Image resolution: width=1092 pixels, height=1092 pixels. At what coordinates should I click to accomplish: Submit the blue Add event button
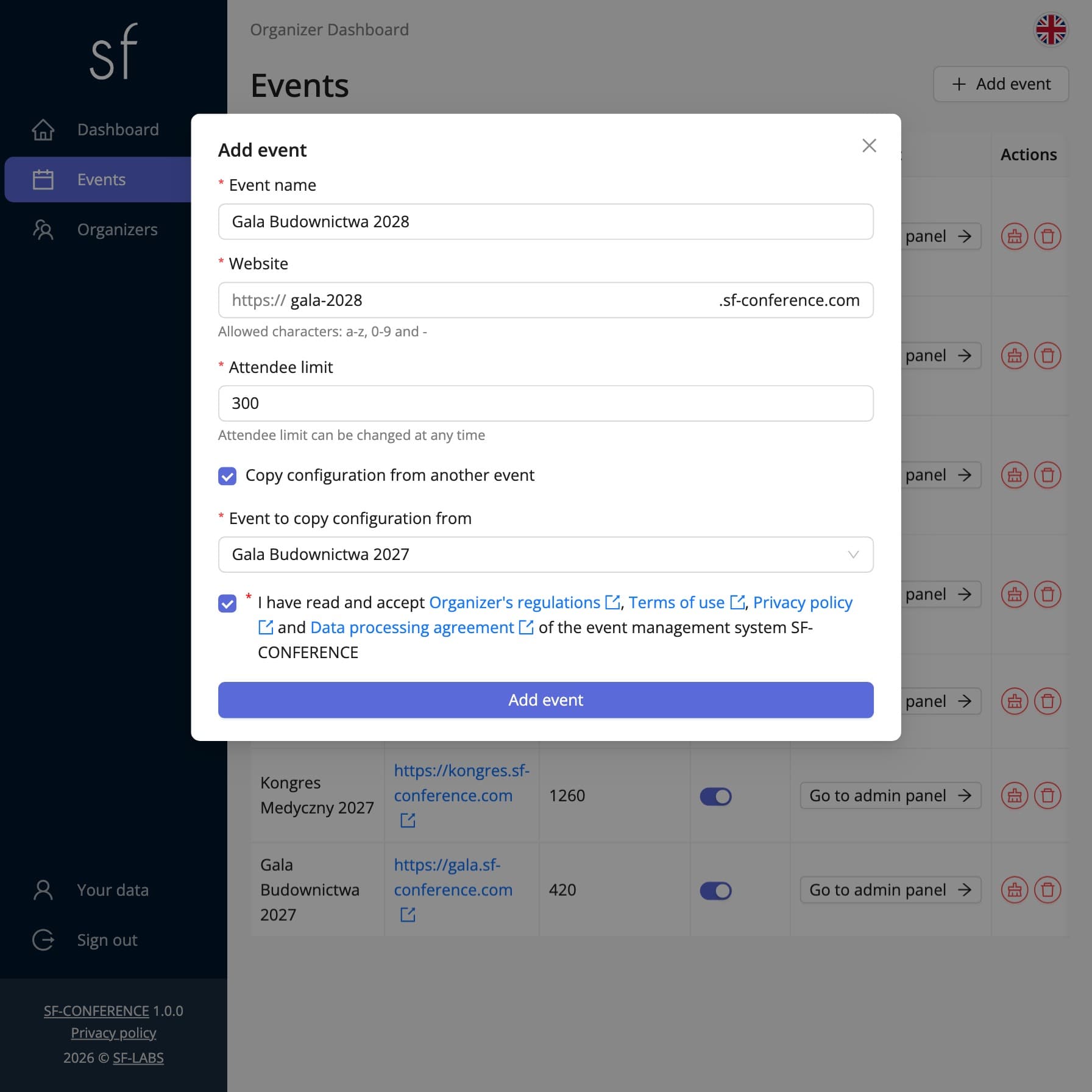[x=545, y=700]
